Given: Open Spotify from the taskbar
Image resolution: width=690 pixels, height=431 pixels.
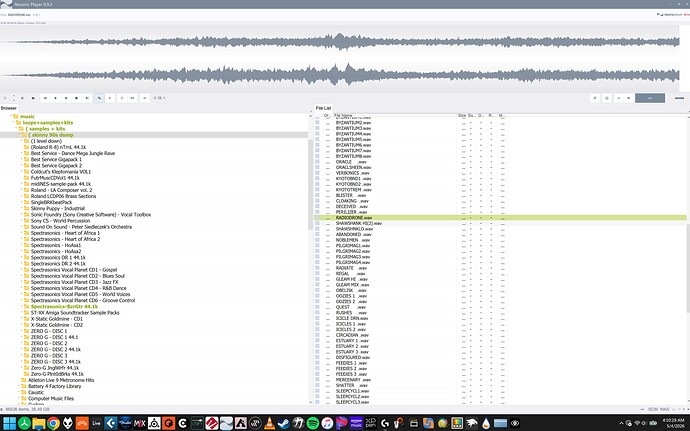Looking at the screenshot, I should [312, 423].
